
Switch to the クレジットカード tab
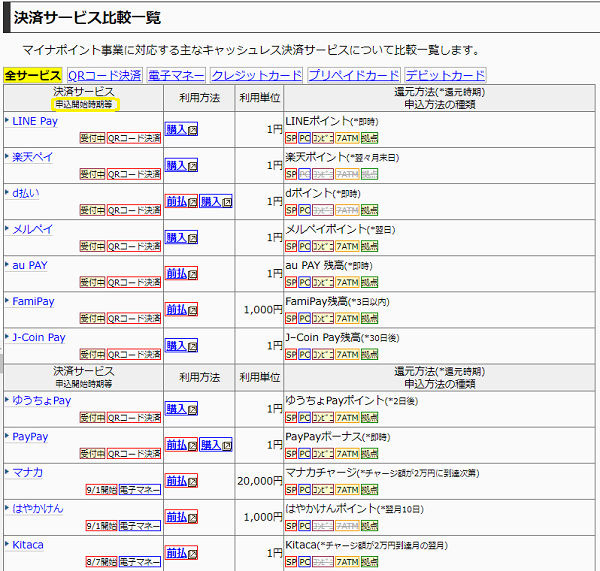(257, 75)
